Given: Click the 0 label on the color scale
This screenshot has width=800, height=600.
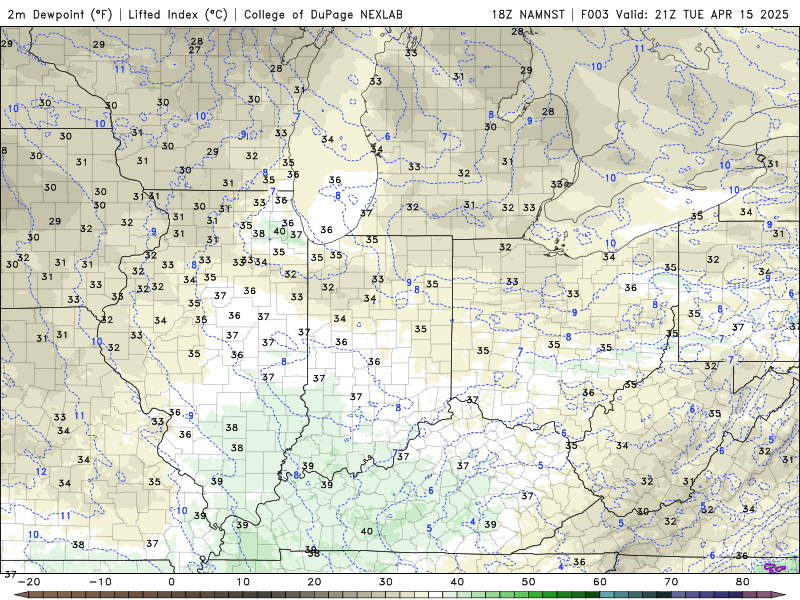Looking at the screenshot, I should pyautogui.click(x=171, y=582).
